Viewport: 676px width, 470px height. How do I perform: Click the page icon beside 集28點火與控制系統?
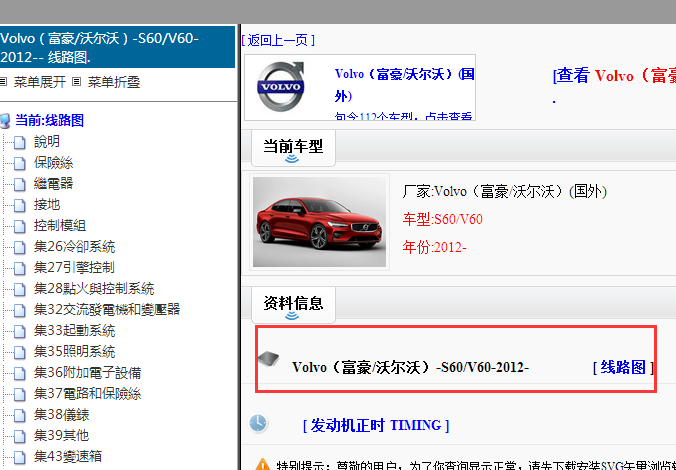(x=19, y=289)
